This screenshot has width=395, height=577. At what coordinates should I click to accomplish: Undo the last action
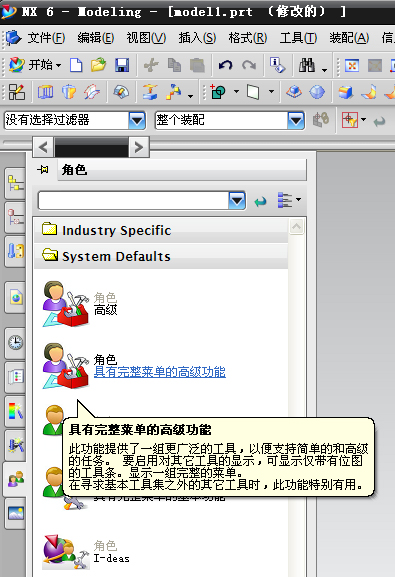225,66
